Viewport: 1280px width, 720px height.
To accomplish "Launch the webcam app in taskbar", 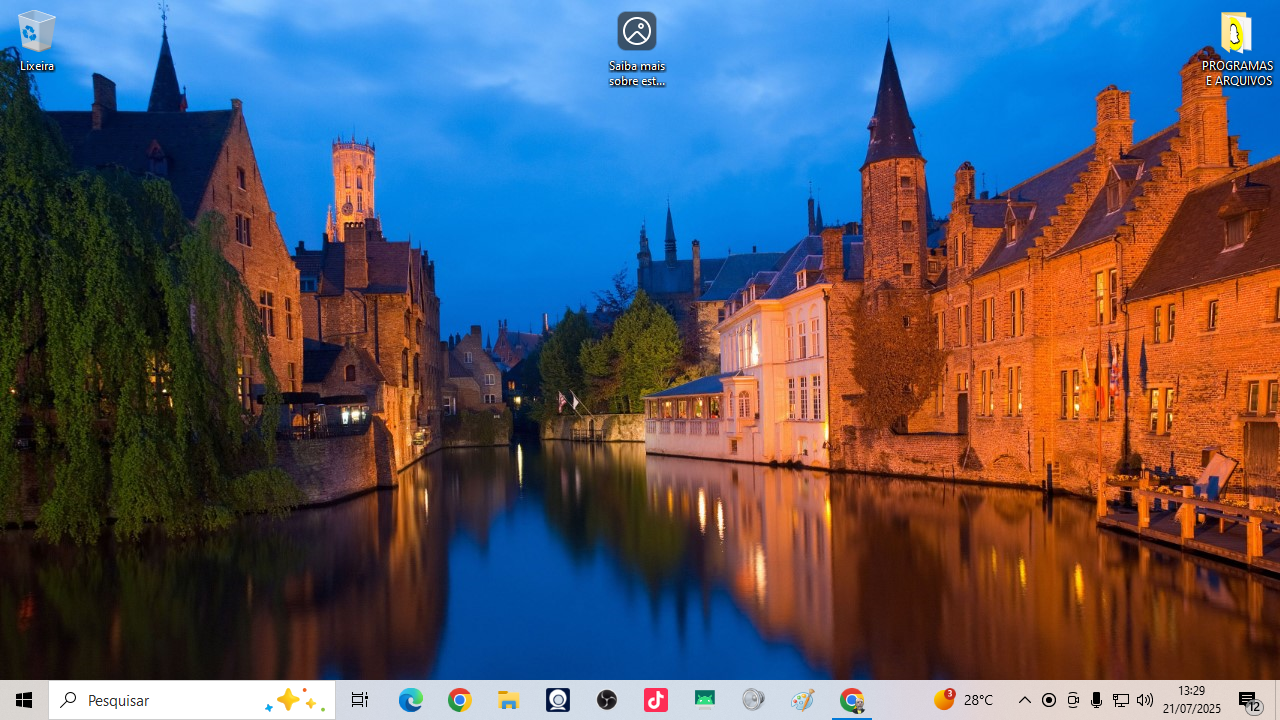I will point(558,700).
